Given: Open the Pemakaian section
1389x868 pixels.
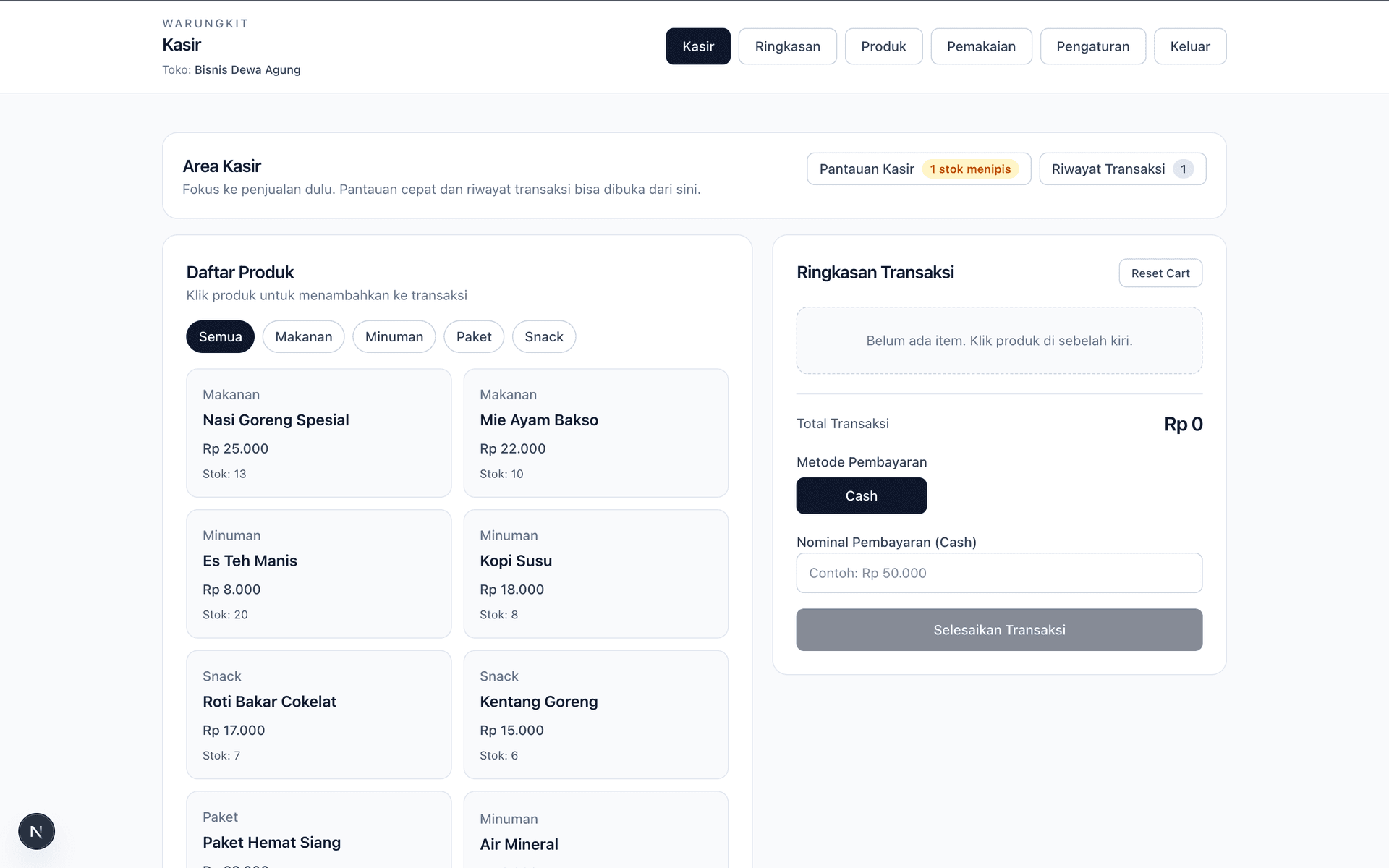Looking at the screenshot, I should (981, 46).
